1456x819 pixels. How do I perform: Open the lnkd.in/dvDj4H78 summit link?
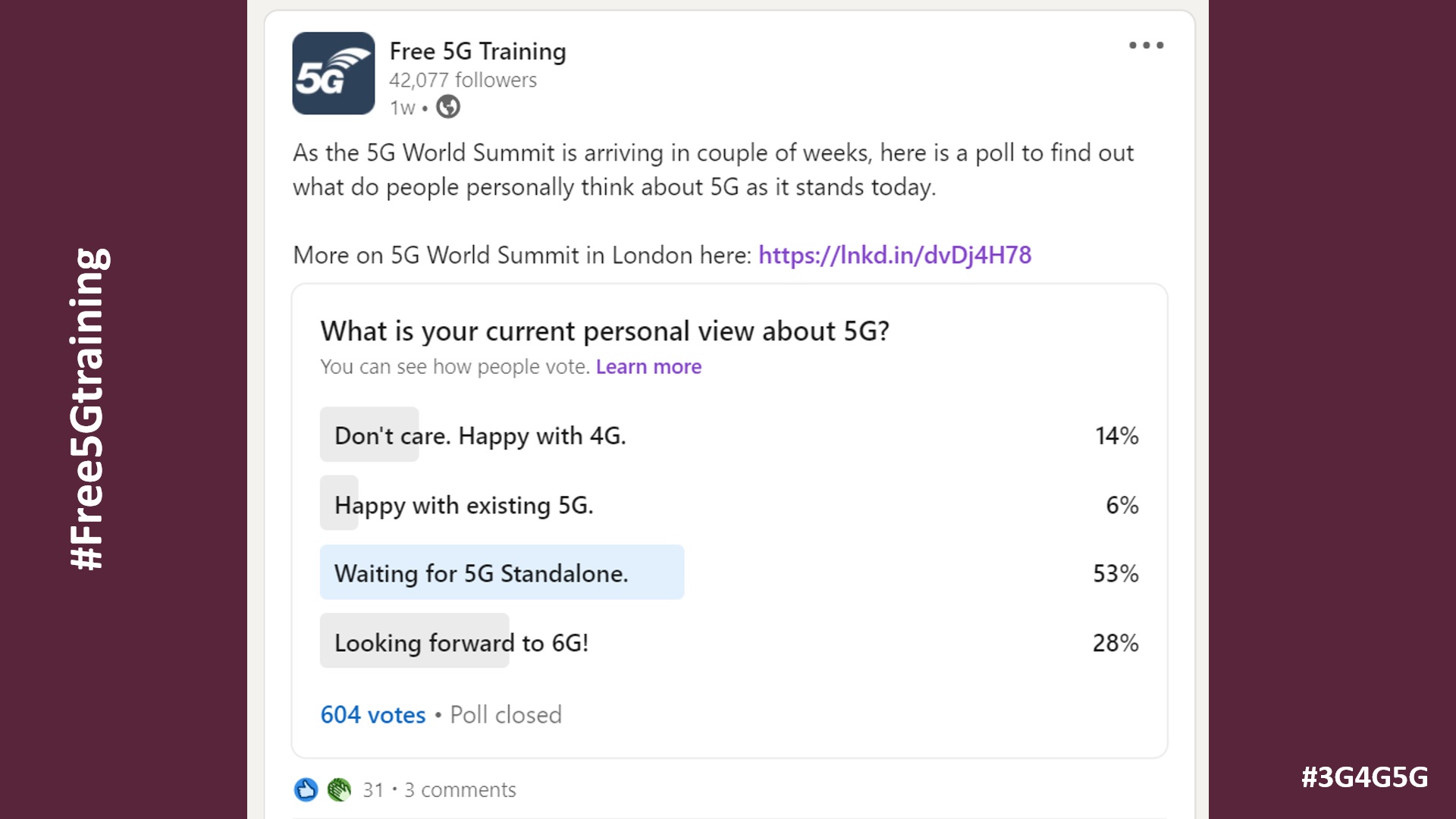click(x=894, y=255)
